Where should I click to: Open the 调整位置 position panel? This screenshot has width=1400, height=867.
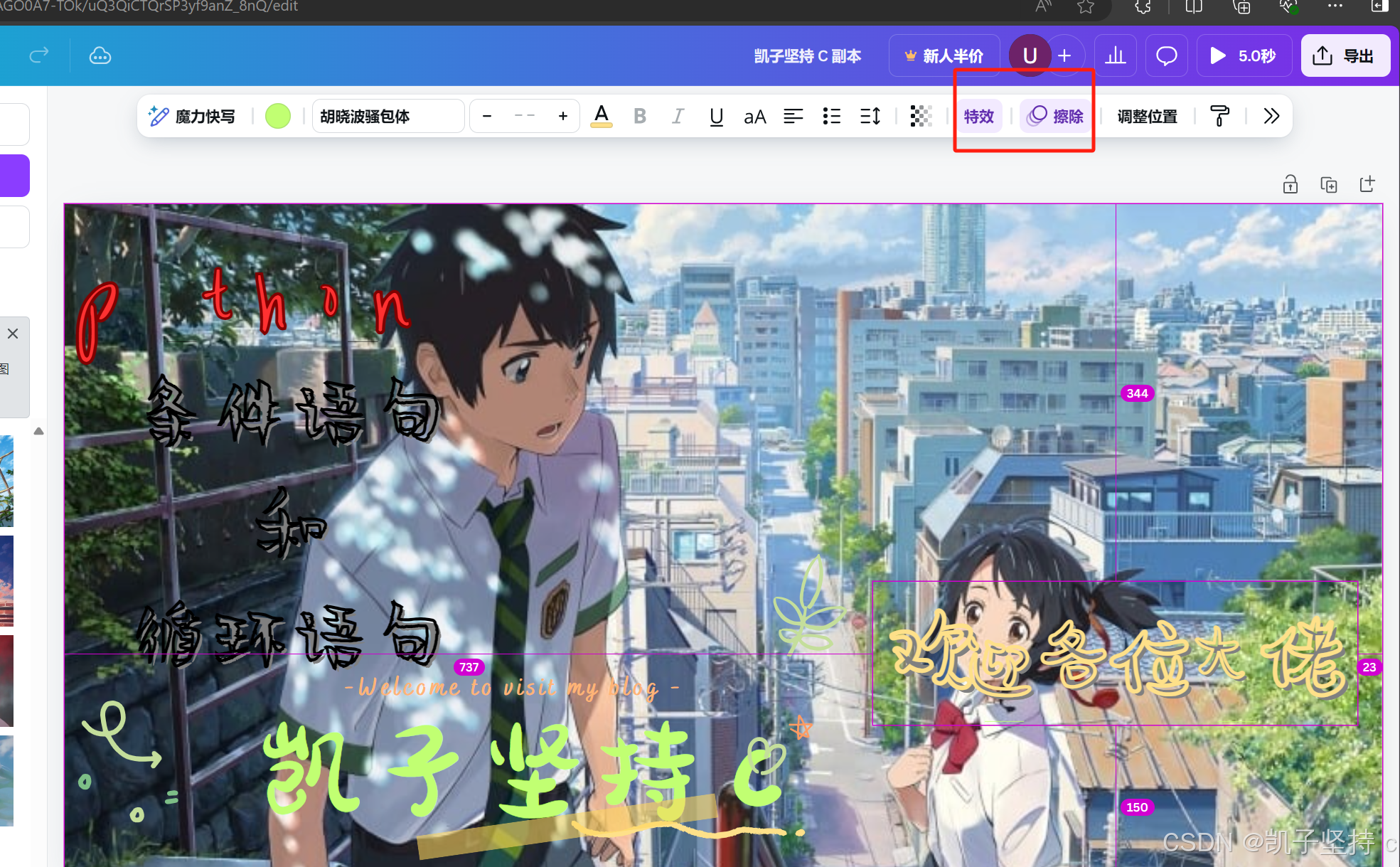tap(1147, 116)
